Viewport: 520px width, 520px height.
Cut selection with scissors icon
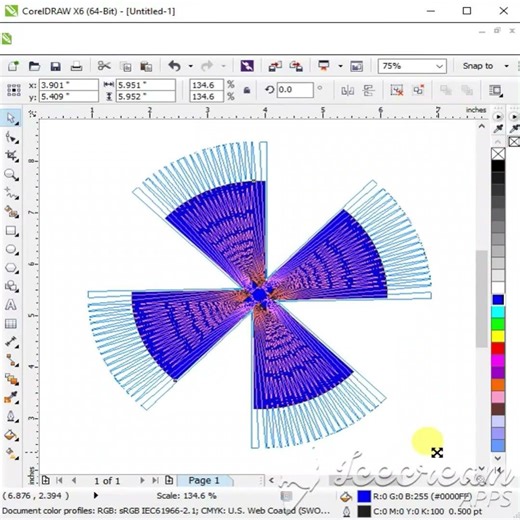(x=104, y=66)
